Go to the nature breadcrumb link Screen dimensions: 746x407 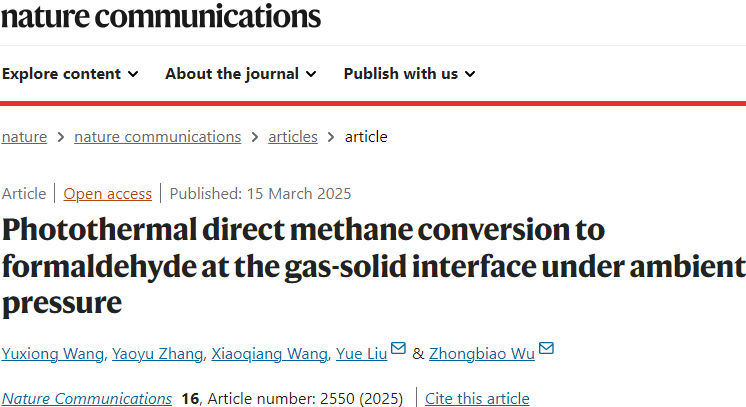coord(24,137)
